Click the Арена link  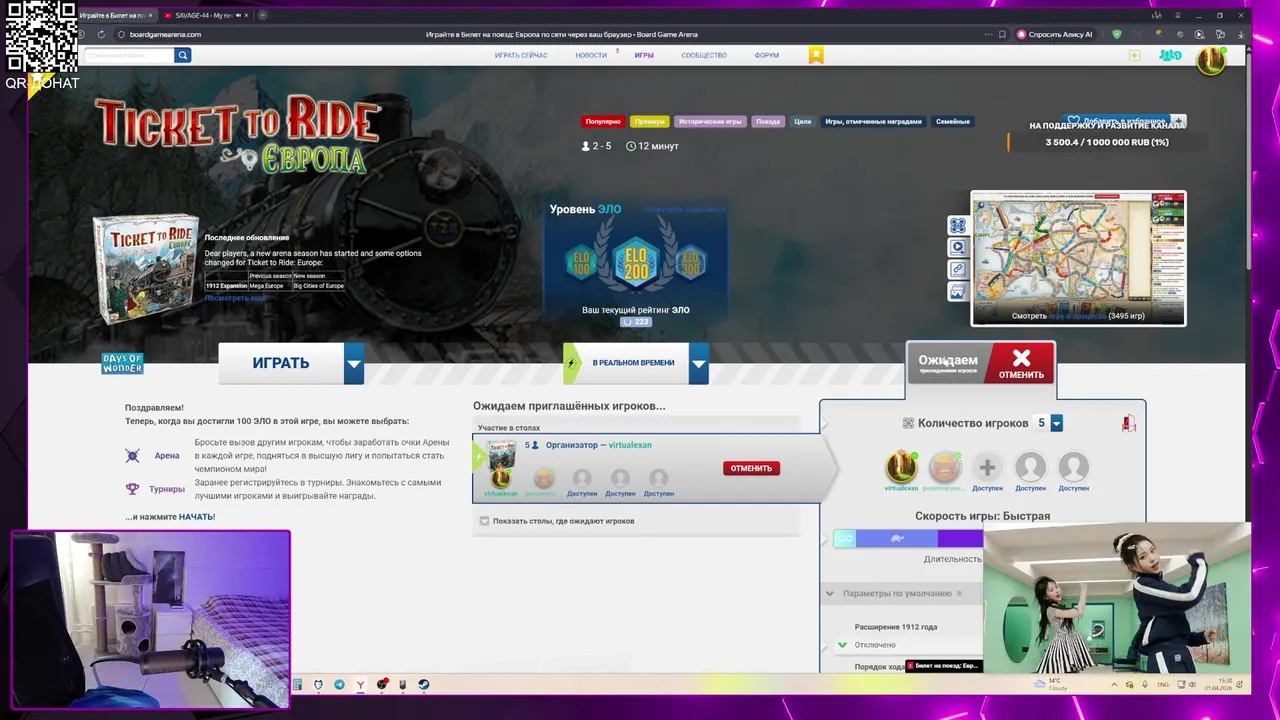167,456
